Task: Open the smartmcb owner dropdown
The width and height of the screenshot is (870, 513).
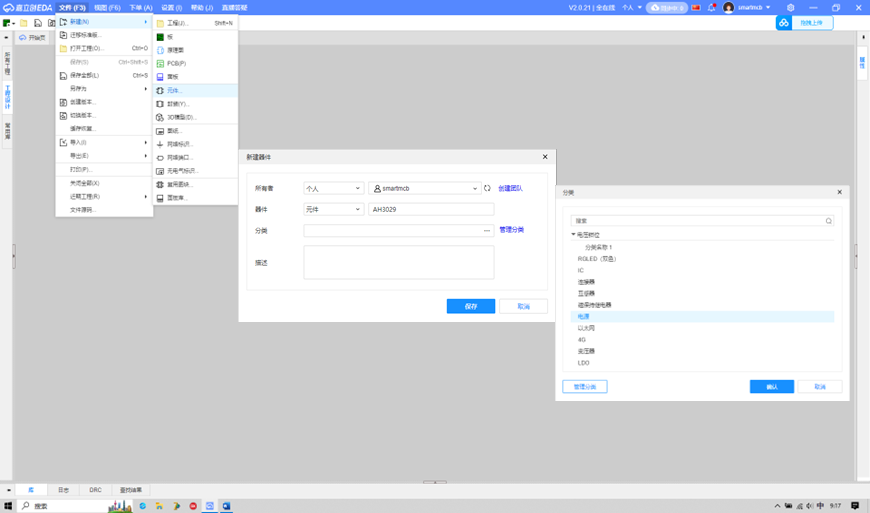Action: [424, 189]
